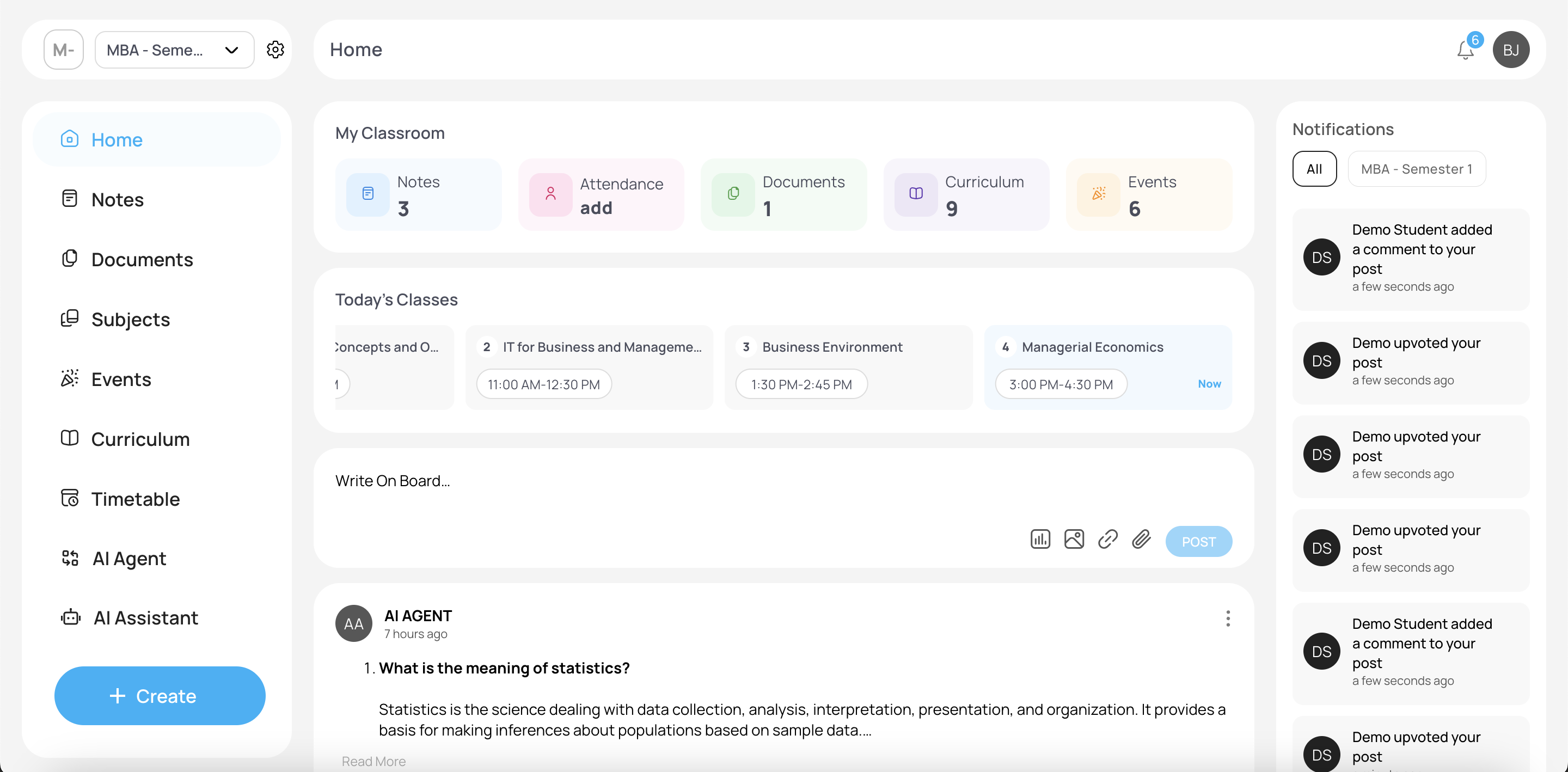This screenshot has height=772, width=1568.
Task: Go to Home in the sidebar
Action: pos(156,139)
